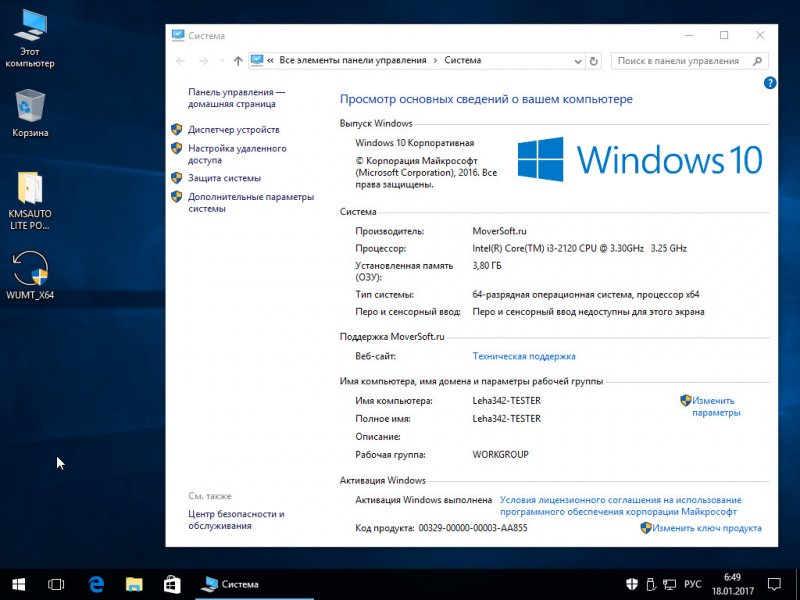Click shield icon beside Диспетчер устройств
This screenshot has width=800, height=600.
177,129
